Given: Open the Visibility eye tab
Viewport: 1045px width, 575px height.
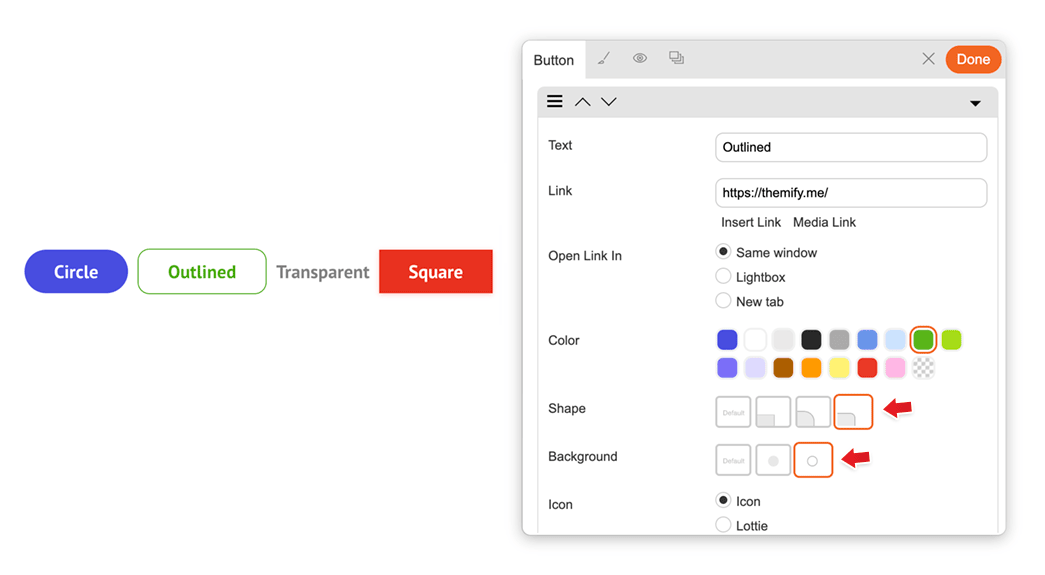Looking at the screenshot, I should (x=640, y=58).
